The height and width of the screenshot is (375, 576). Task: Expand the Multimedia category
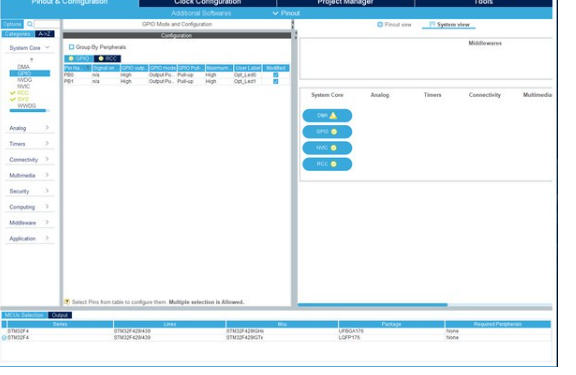[29, 175]
